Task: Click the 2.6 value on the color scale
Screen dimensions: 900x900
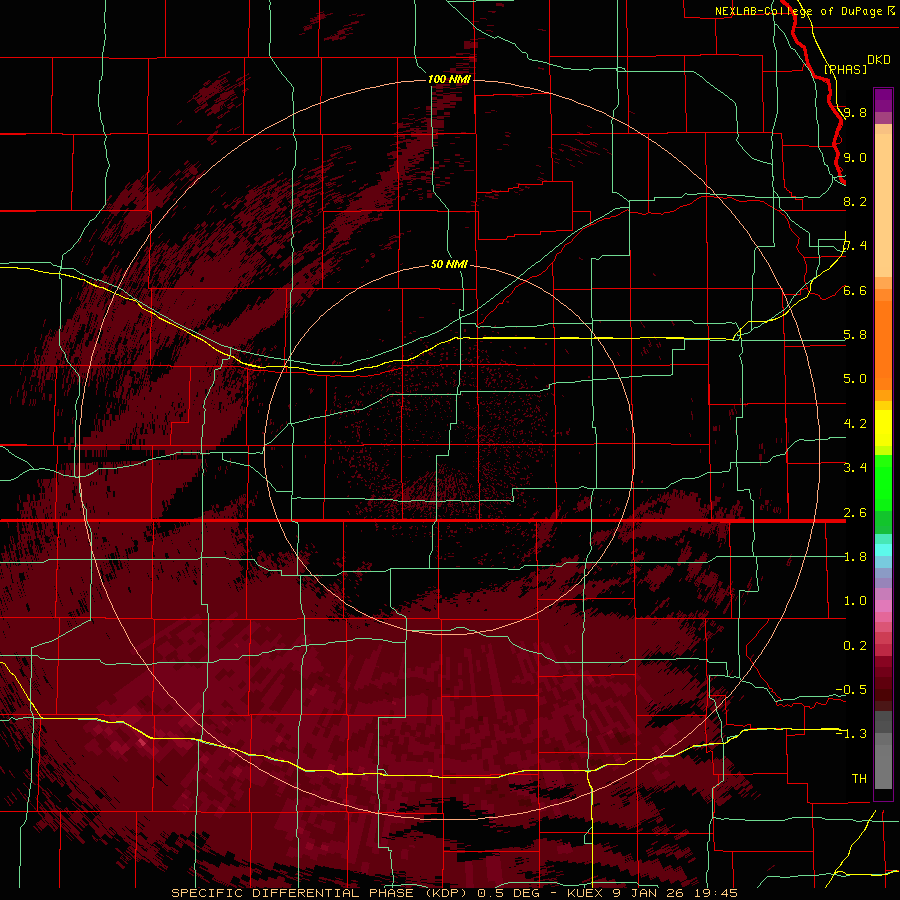Action: click(x=855, y=513)
